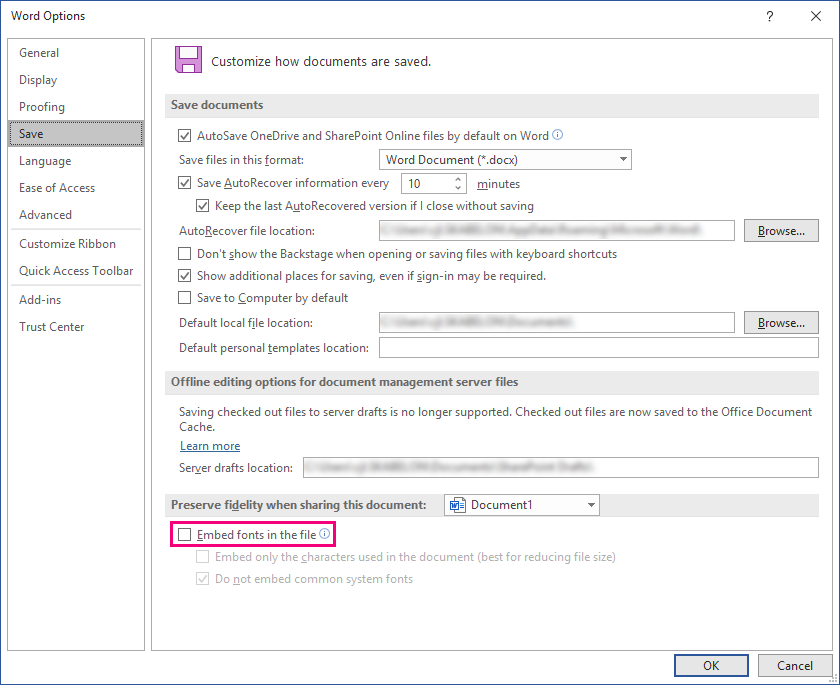This screenshot has width=840, height=685.
Task: Enable Don't show the Backstage checkbox
Action: point(184,253)
